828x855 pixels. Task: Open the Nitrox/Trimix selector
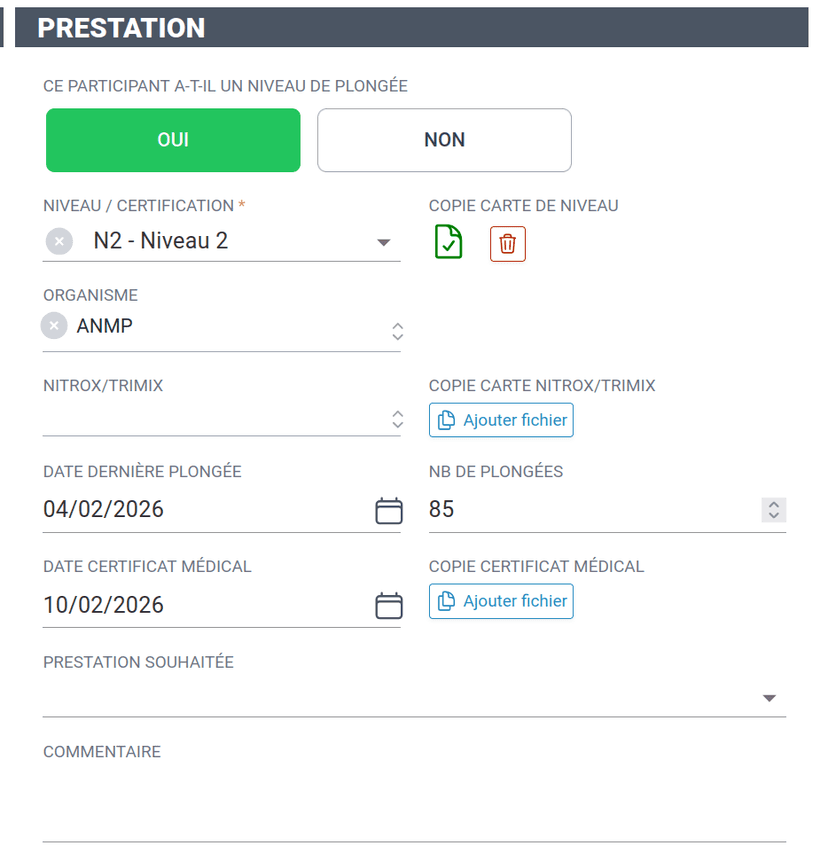click(397, 420)
